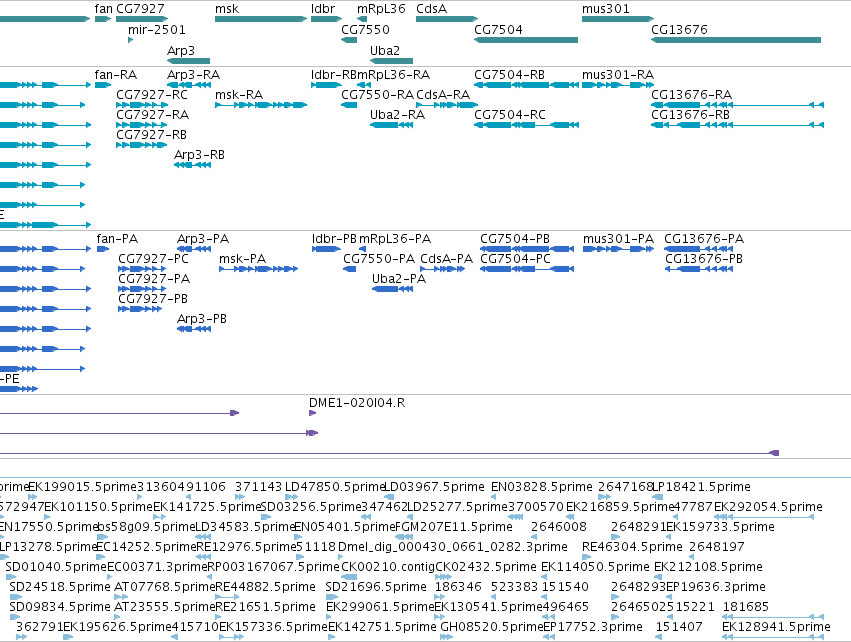
Task: Select the fan-RA transcript
Action: click(103, 85)
